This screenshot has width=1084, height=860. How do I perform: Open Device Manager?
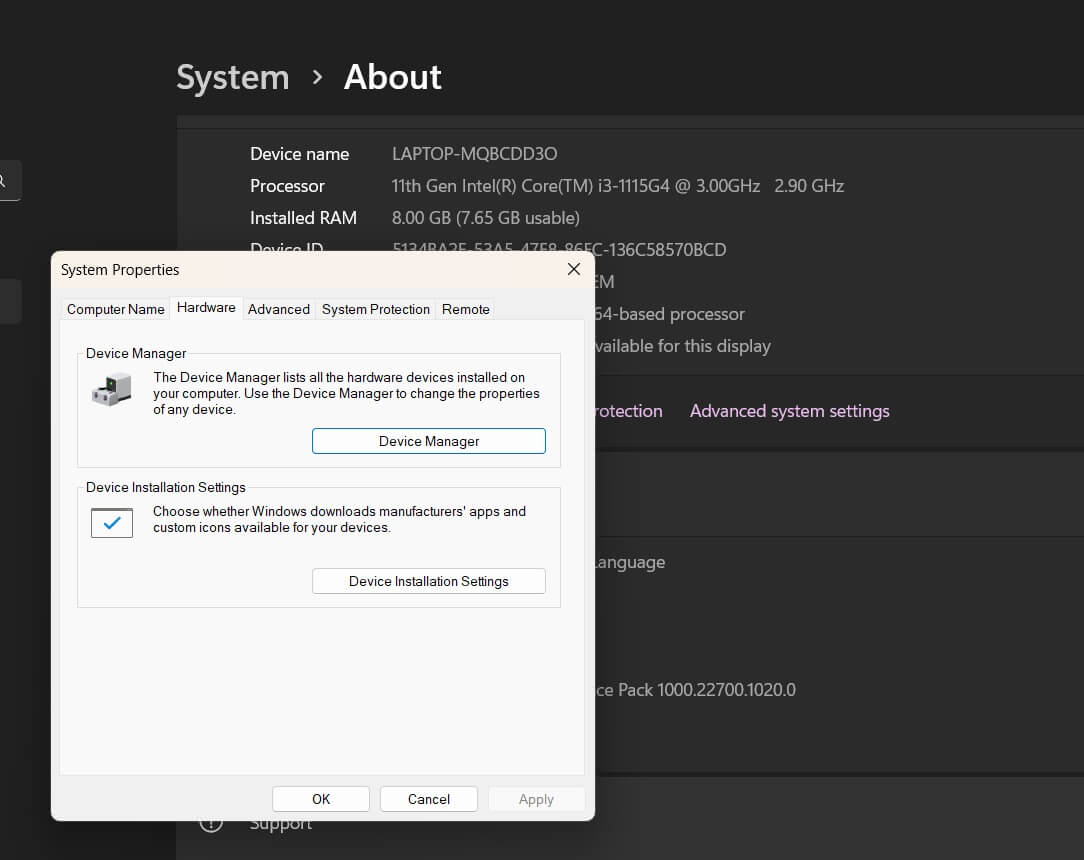click(x=428, y=440)
